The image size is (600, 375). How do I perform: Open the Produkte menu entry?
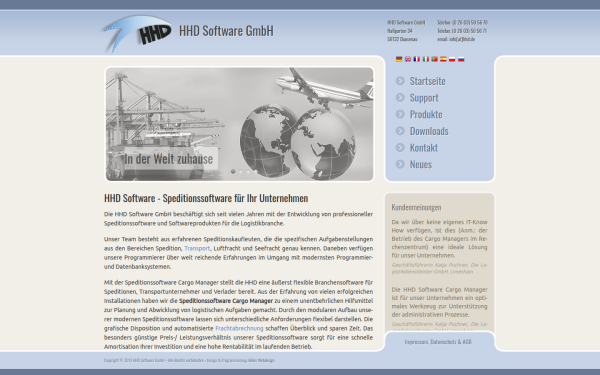[x=426, y=114]
